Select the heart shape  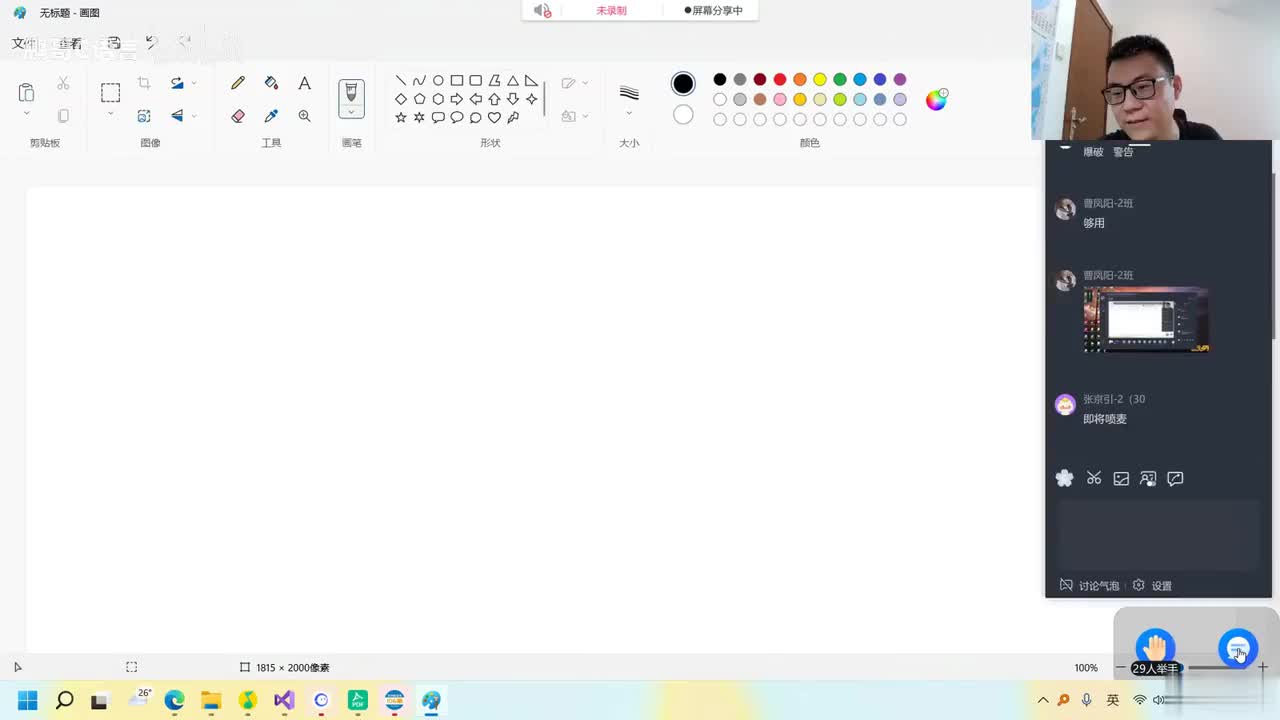(494, 117)
